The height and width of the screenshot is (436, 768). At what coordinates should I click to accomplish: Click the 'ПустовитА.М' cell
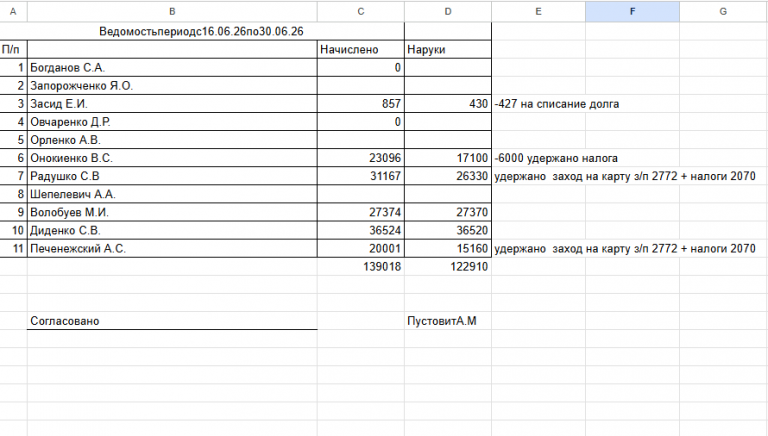[448, 321]
